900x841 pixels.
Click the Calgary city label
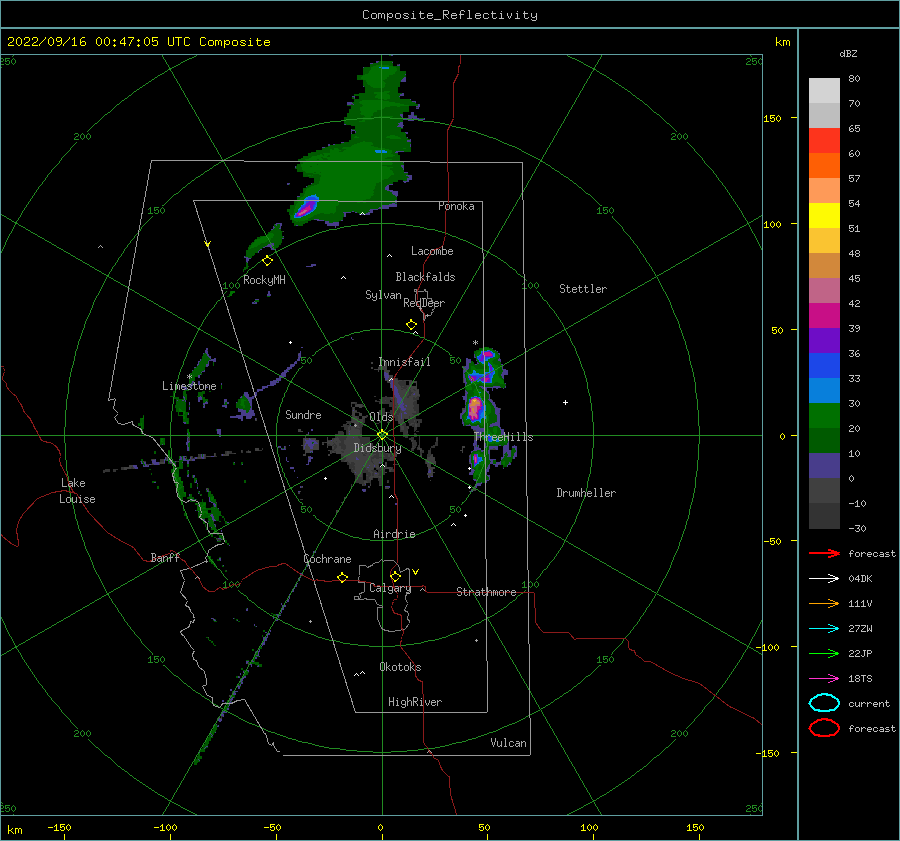tap(390, 588)
